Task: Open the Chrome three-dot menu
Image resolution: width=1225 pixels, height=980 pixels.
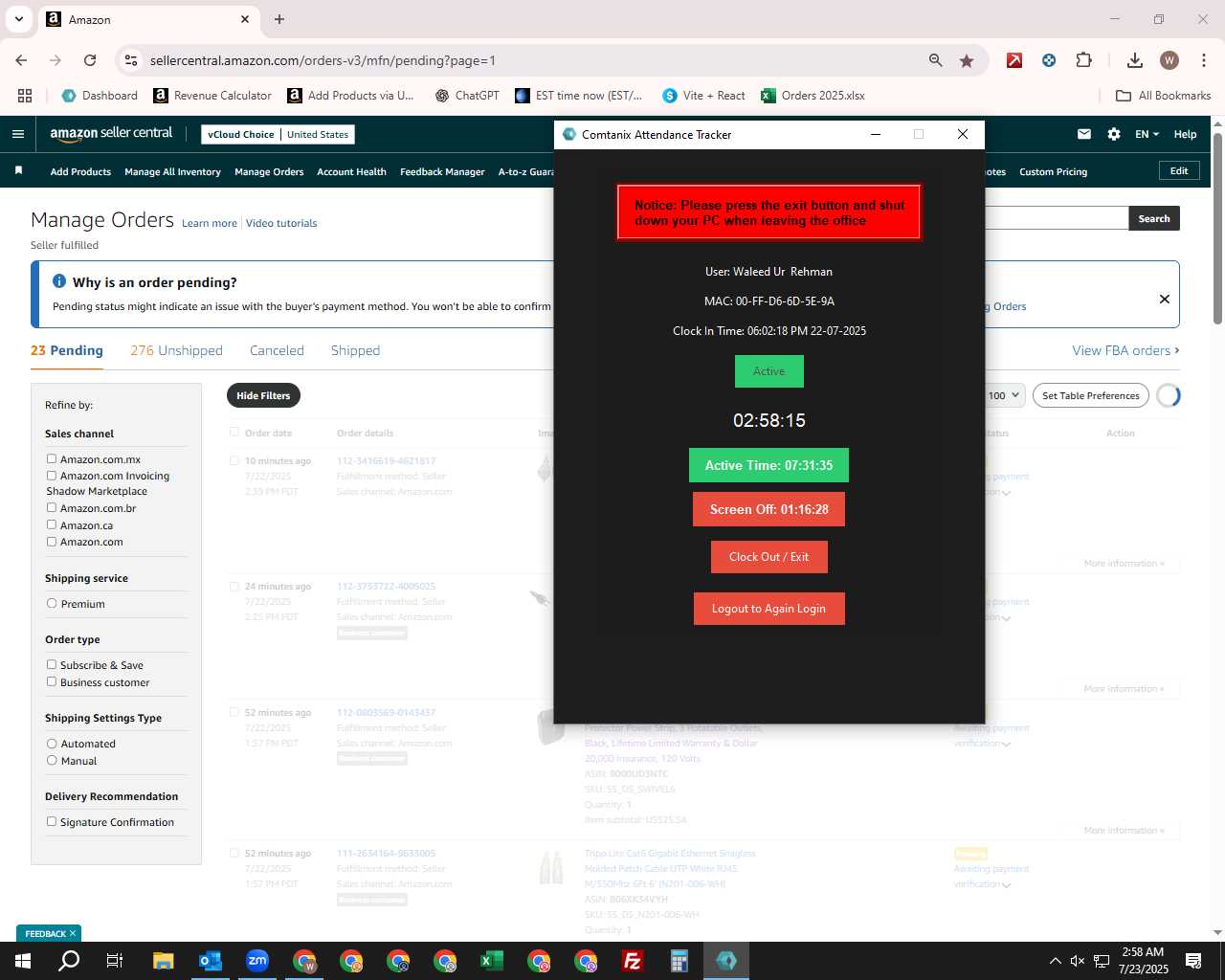Action: pyautogui.click(x=1203, y=60)
